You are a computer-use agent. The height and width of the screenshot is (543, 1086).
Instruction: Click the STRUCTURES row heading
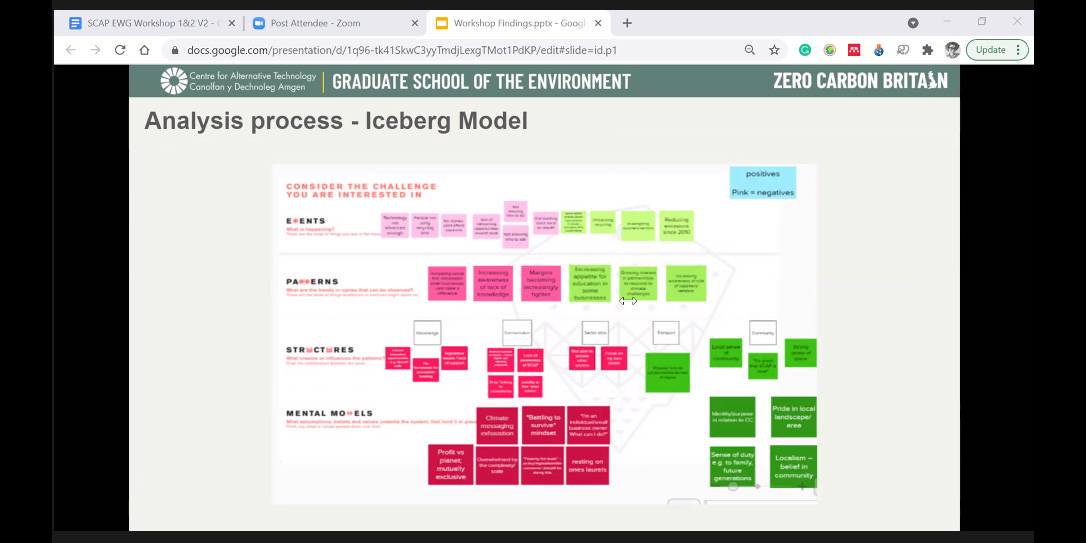pos(320,350)
